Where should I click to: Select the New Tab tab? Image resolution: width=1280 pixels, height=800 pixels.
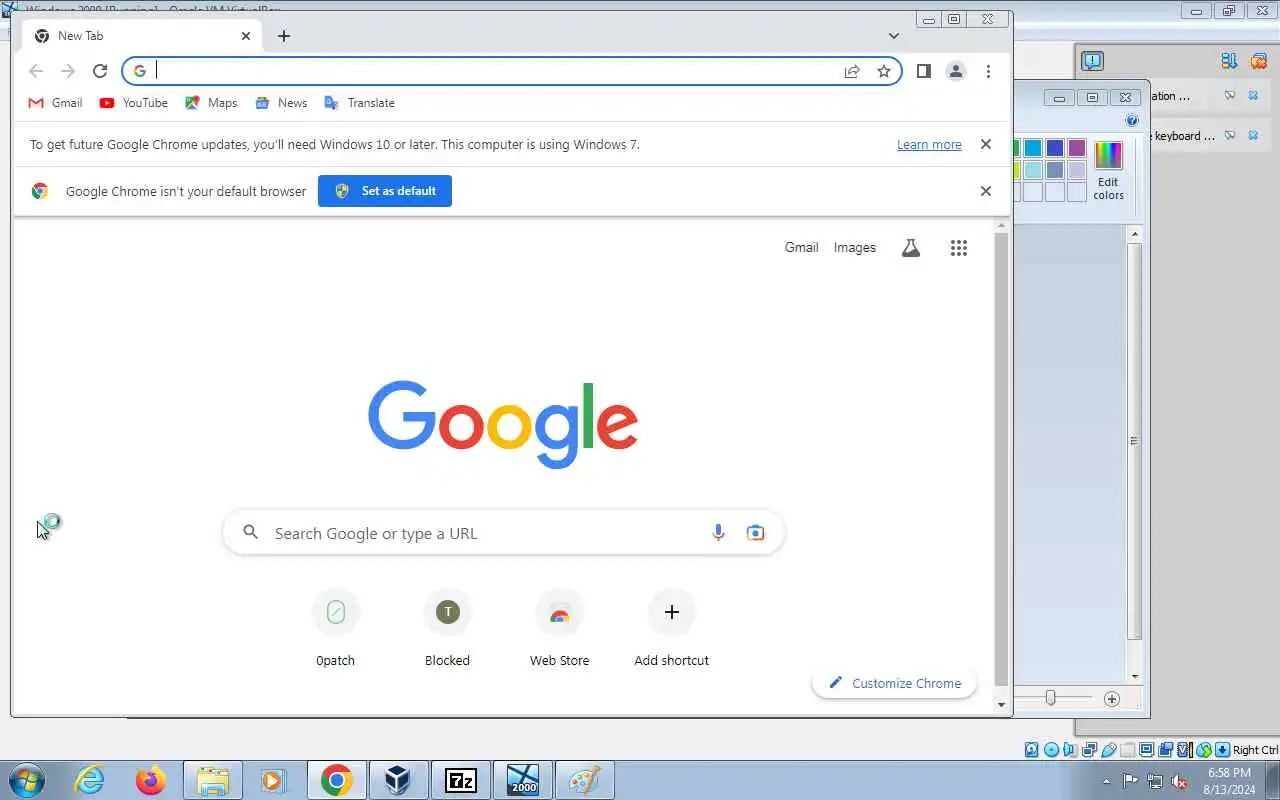point(142,36)
